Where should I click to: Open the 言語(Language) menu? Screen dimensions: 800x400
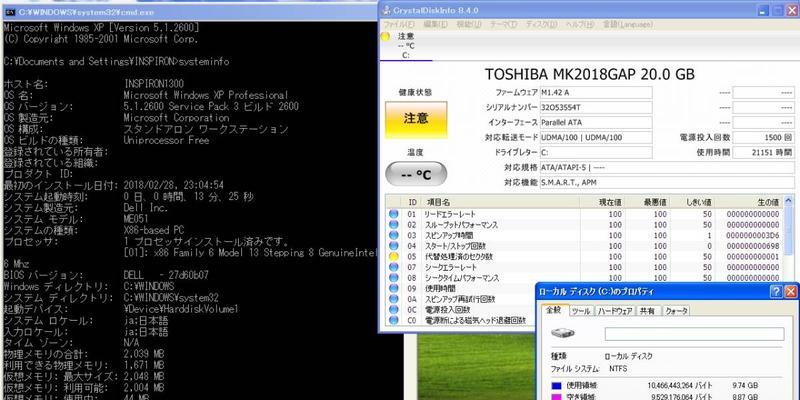point(627,24)
